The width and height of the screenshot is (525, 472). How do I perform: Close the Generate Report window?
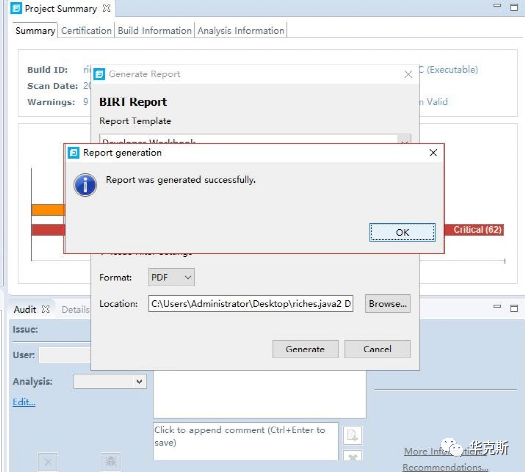coord(408,74)
